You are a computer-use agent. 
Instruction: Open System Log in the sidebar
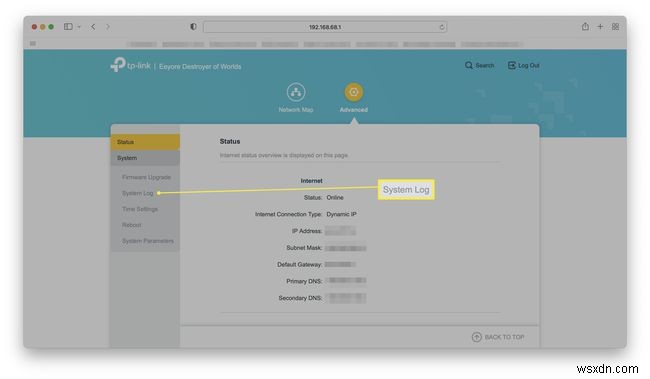tap(138, 193)
